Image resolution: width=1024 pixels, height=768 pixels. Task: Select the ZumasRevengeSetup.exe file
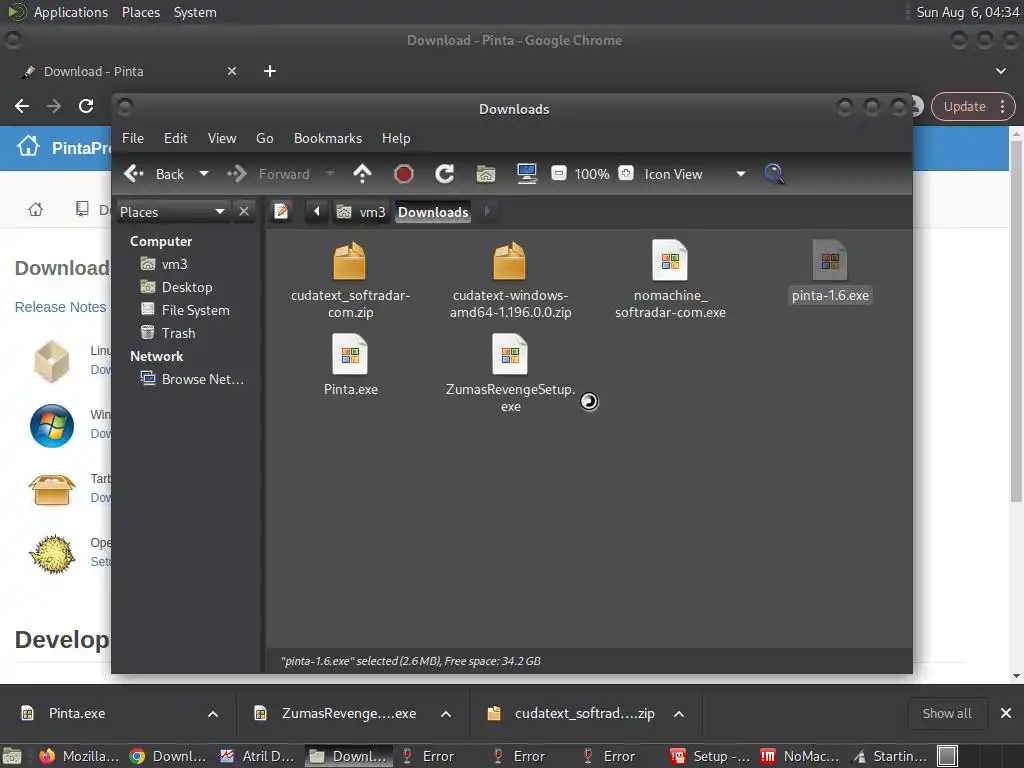(510, 374)
